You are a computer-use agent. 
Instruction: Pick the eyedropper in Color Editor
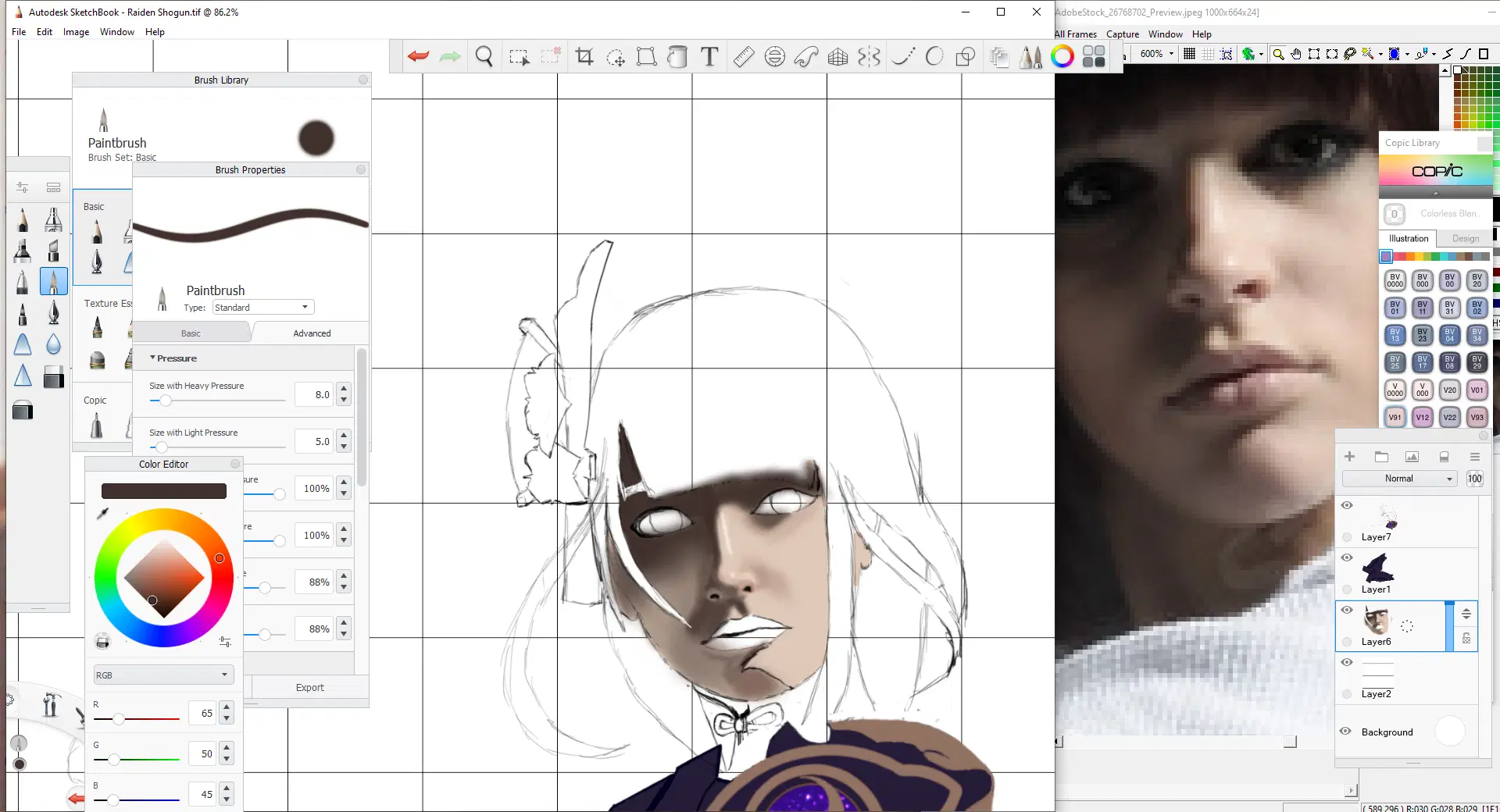102,513
